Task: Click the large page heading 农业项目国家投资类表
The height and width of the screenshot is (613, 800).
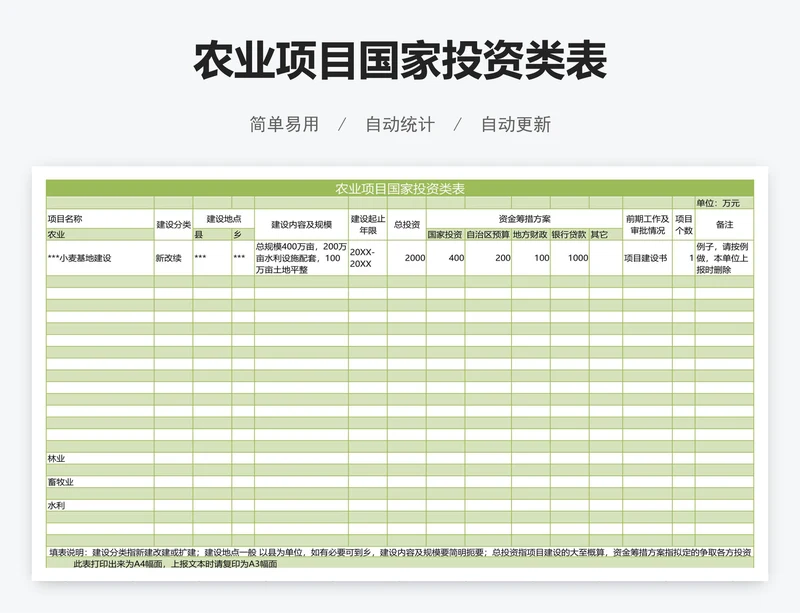Action: point(400,61)
